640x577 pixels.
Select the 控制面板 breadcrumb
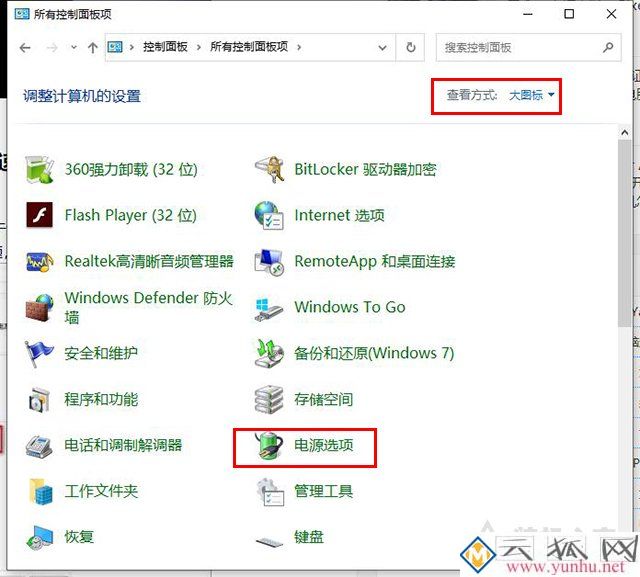(165, 47)
